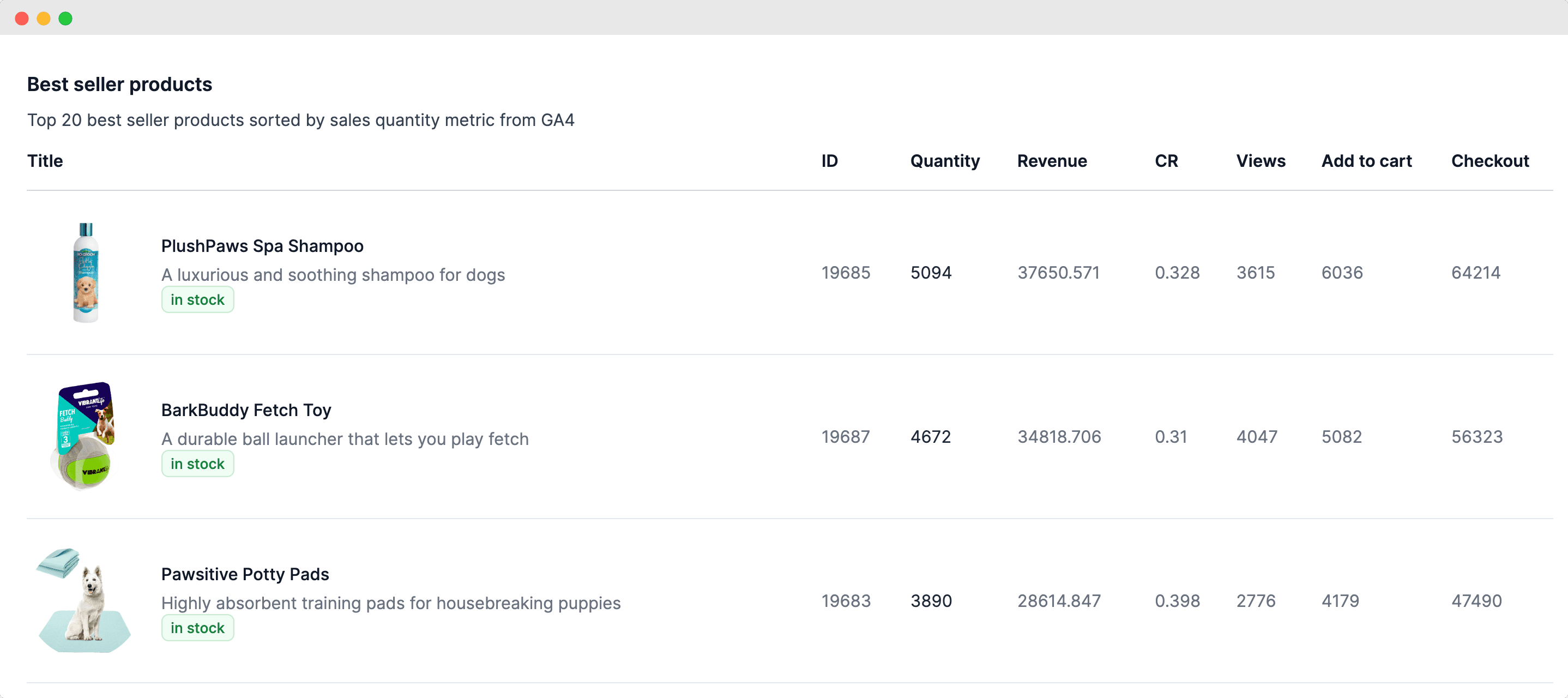Select the 34818.706 revenue value

[x=1059, y=437]
